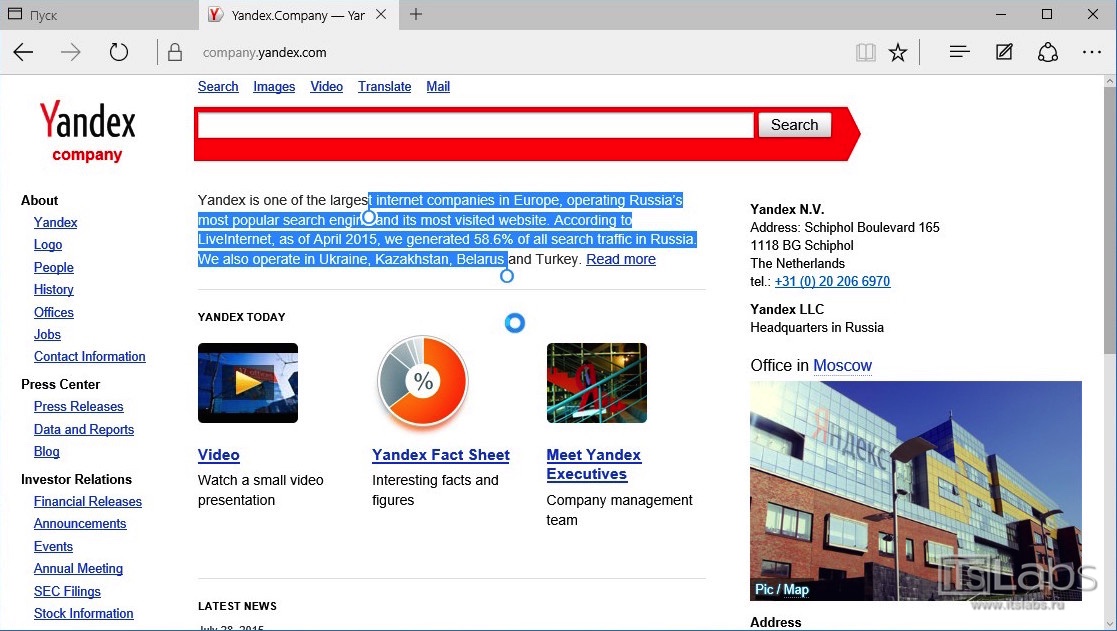The height and width of the screenshot is (631, 1117).
Task: Click the percent pie chart Fact Sheet image
Action: tap(422, 382)
